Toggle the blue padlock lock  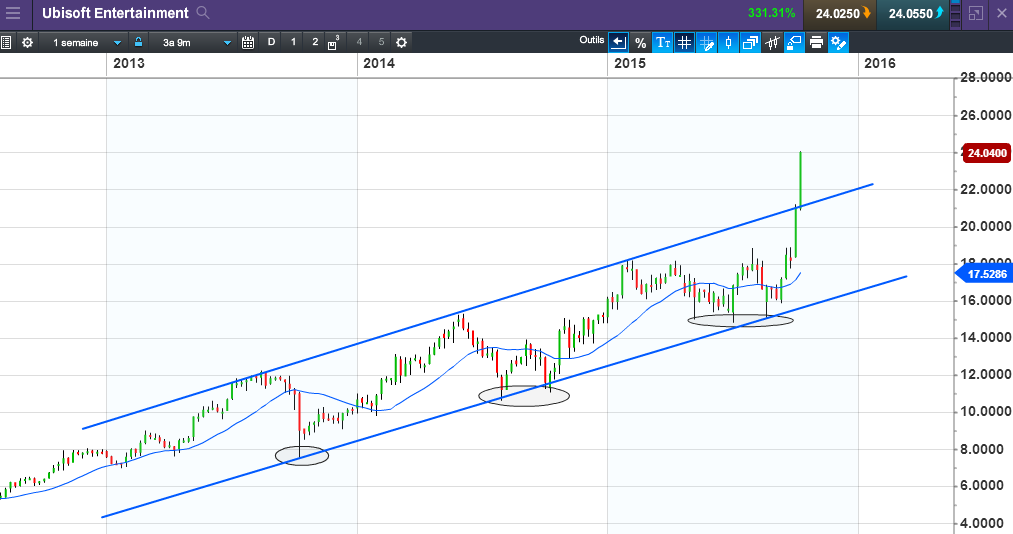click(x=138, y=42)
